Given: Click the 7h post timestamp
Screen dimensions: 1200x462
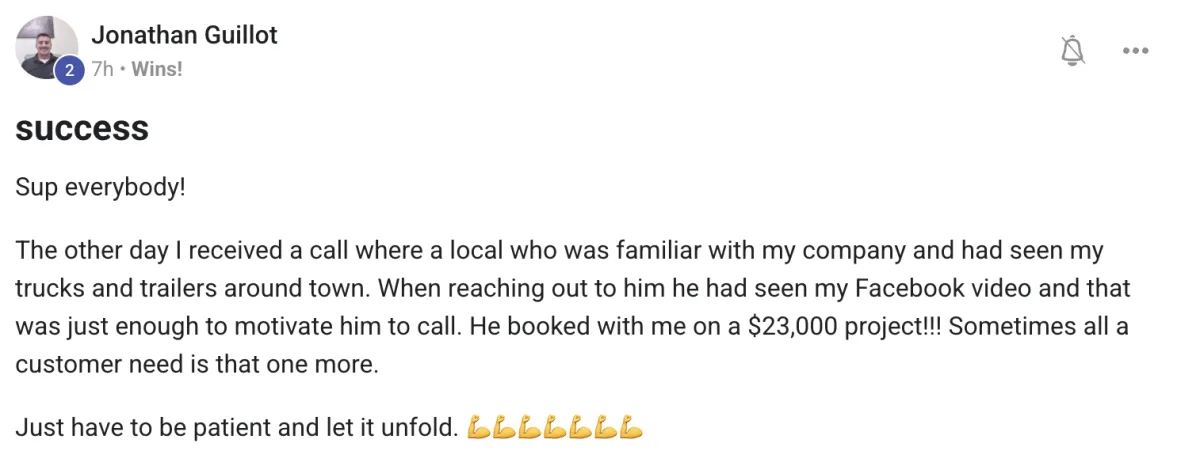Looking at the screenshot, I should (x=102, y=70).
